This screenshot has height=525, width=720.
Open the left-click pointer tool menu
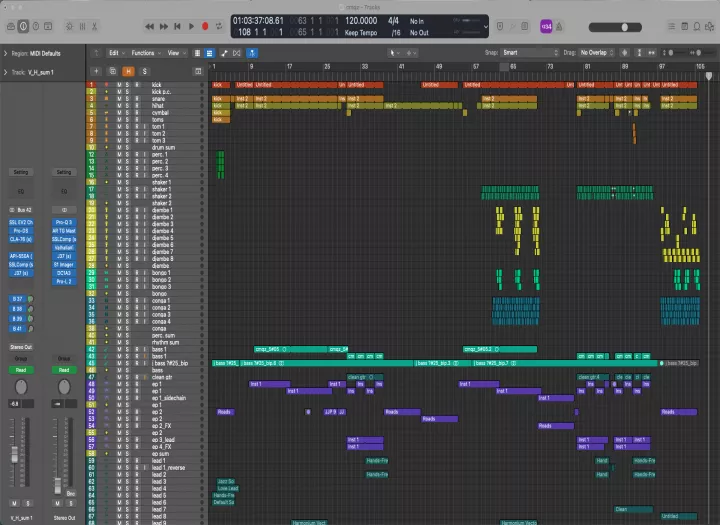(394, 53)
